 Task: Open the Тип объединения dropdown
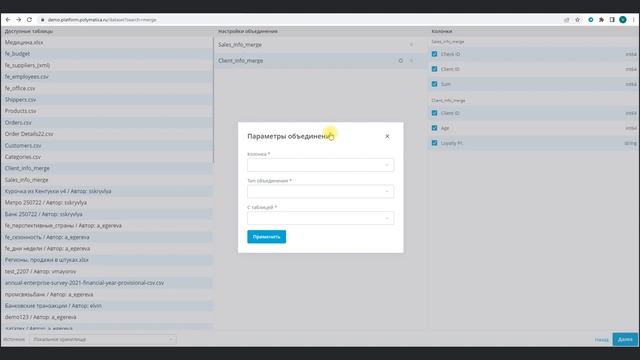pos(320,191)
